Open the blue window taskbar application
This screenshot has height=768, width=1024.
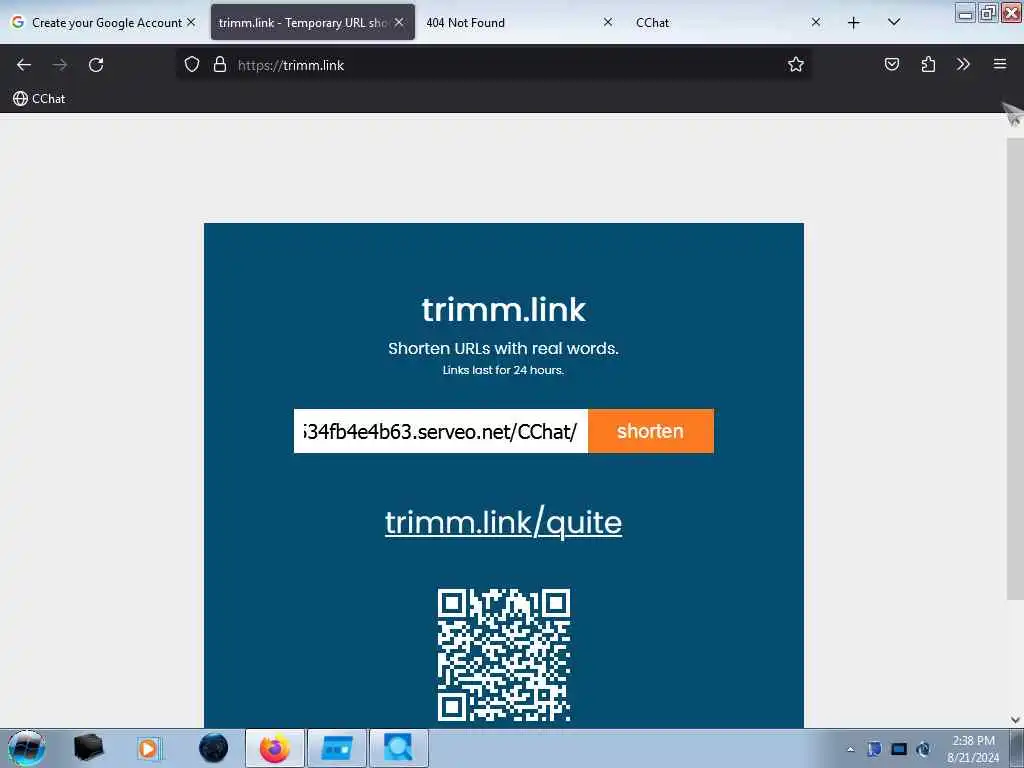point(337,748)
